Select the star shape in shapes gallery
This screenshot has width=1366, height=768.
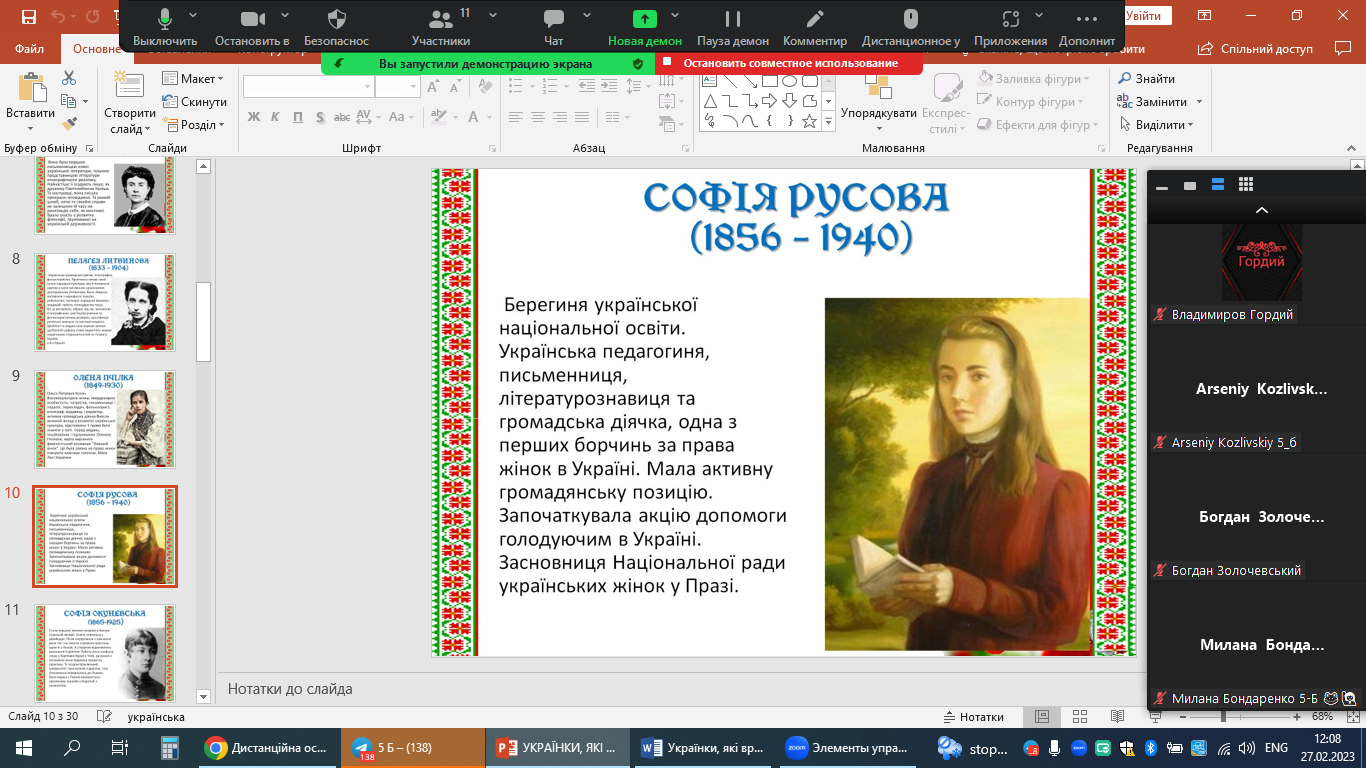pyautogui.click(x=809, y=121)
